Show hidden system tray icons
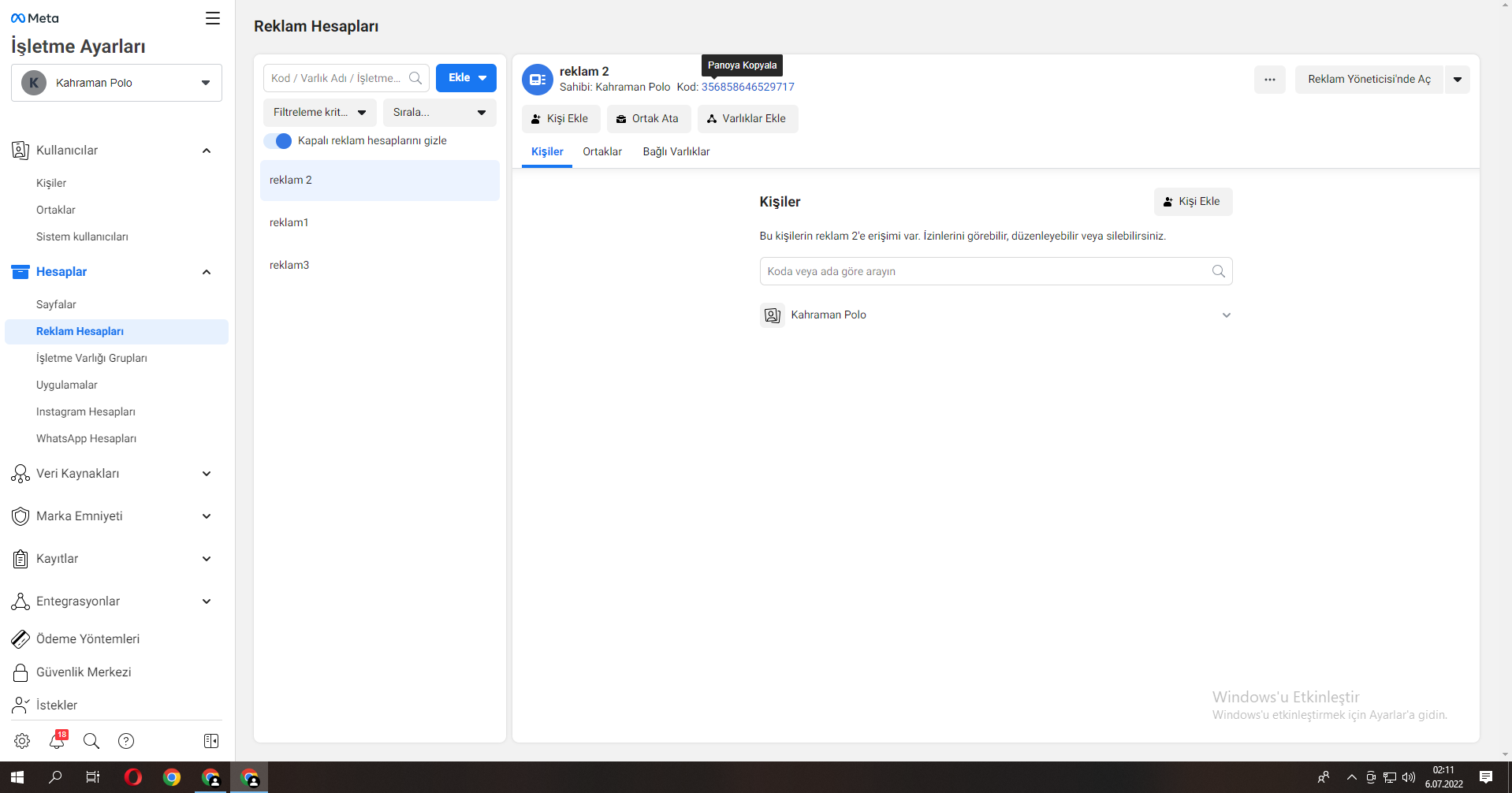This screenshot has height=793, width=1512. (1352, 778)
